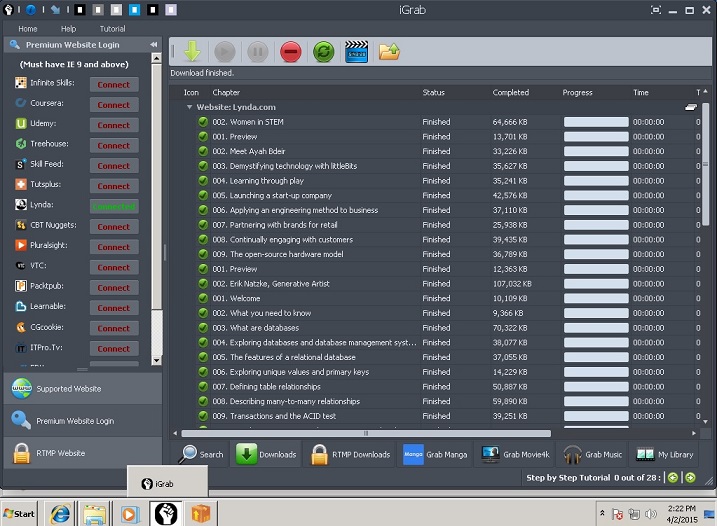Select Supported Website in sidebar
The image size is (717, 526).
pos(83,388)
